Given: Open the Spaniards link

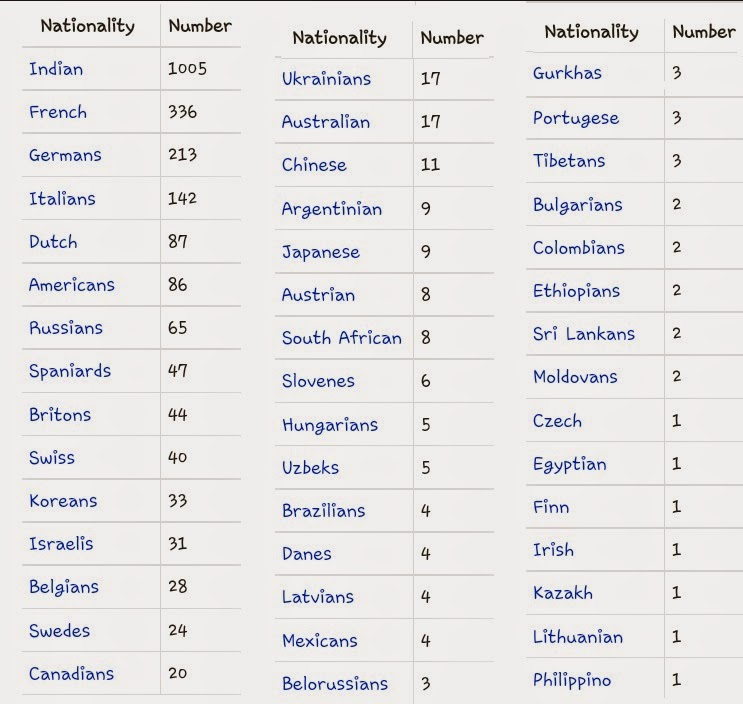Looking at the screenshot, I should (70, 371).
